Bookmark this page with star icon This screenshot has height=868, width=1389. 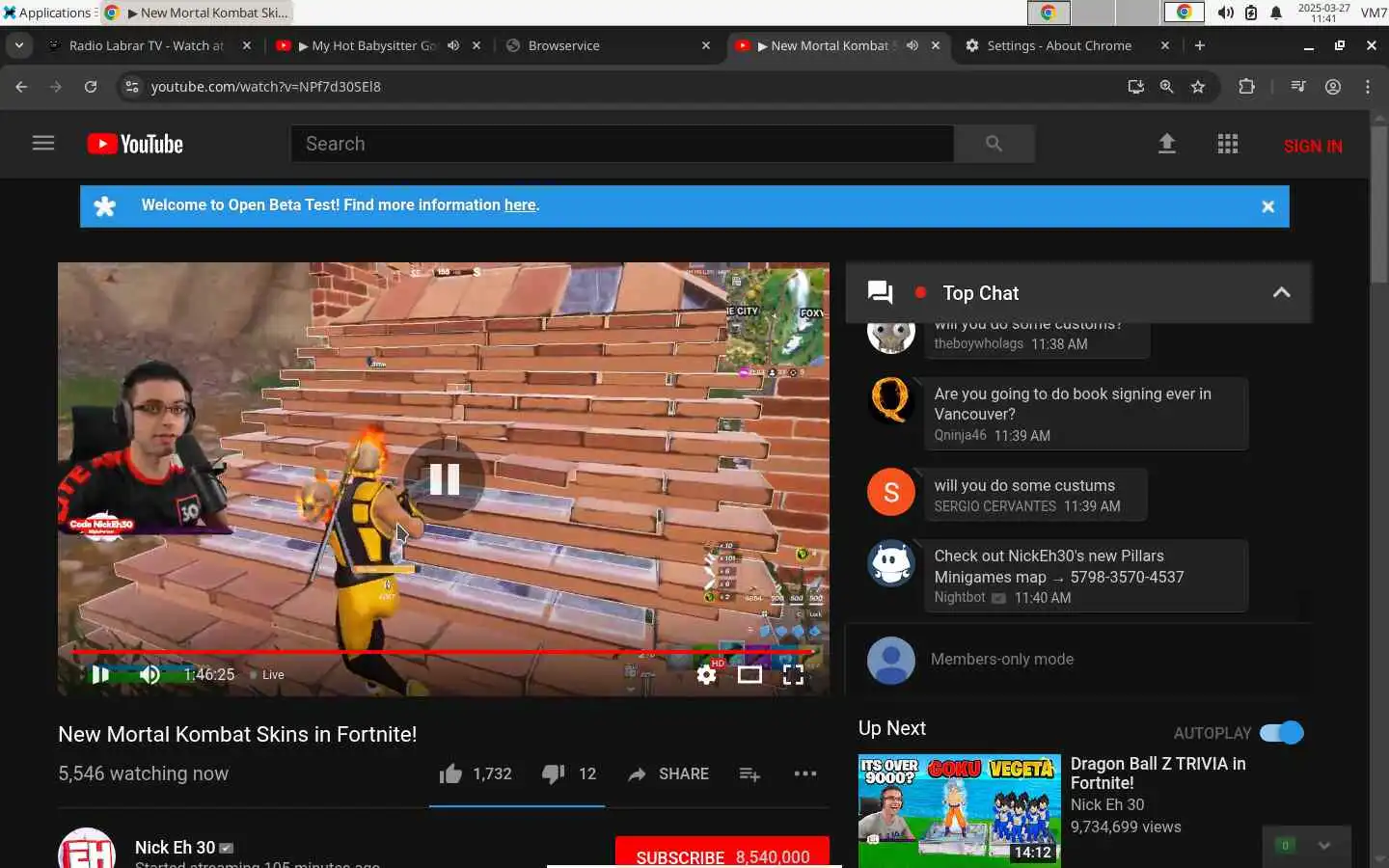point(1198,87)
